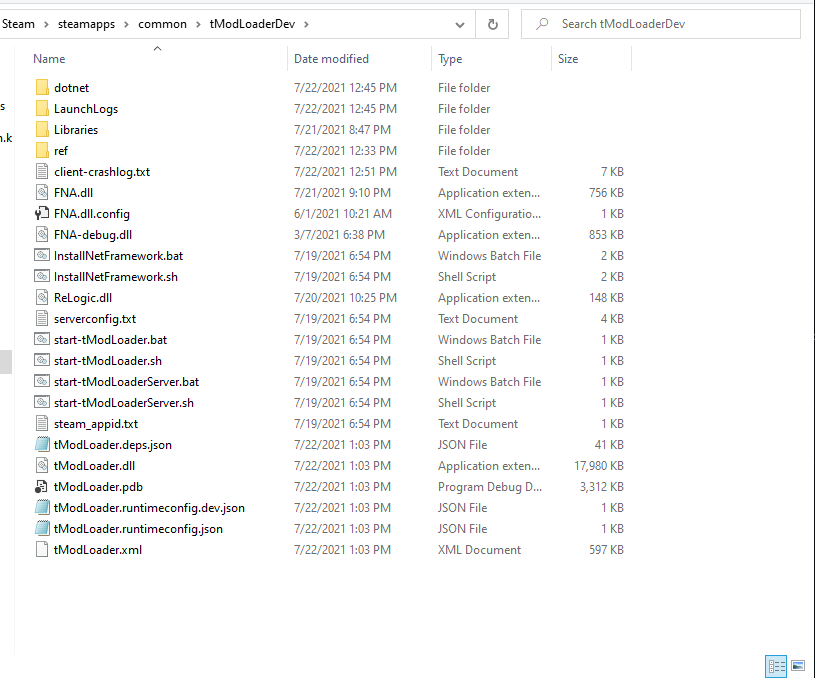
Task: Select the ref folder icon
Action: tap(42, 151)
